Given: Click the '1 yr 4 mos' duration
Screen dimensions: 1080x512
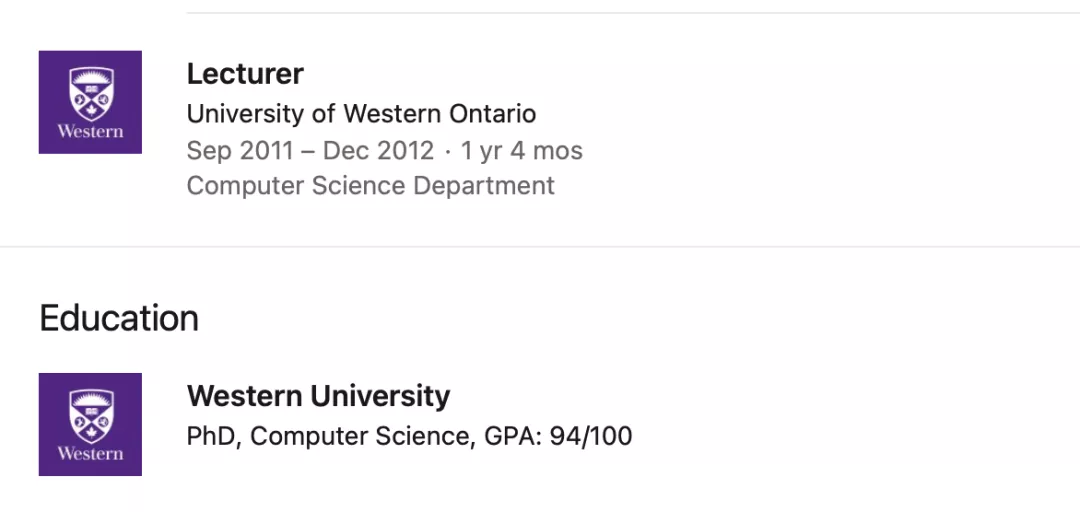Looking at the screenshot, I should 521,151.
